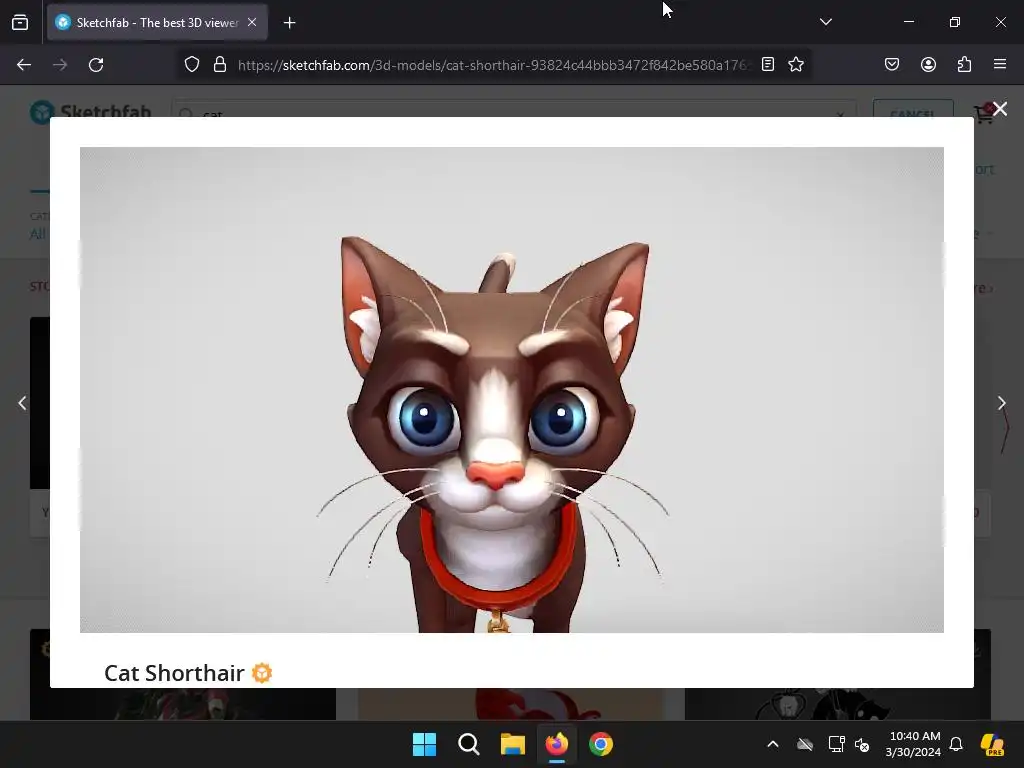Open a new browser tab
The width and height of the screenshot is (1024, 768).
[289, 23]
